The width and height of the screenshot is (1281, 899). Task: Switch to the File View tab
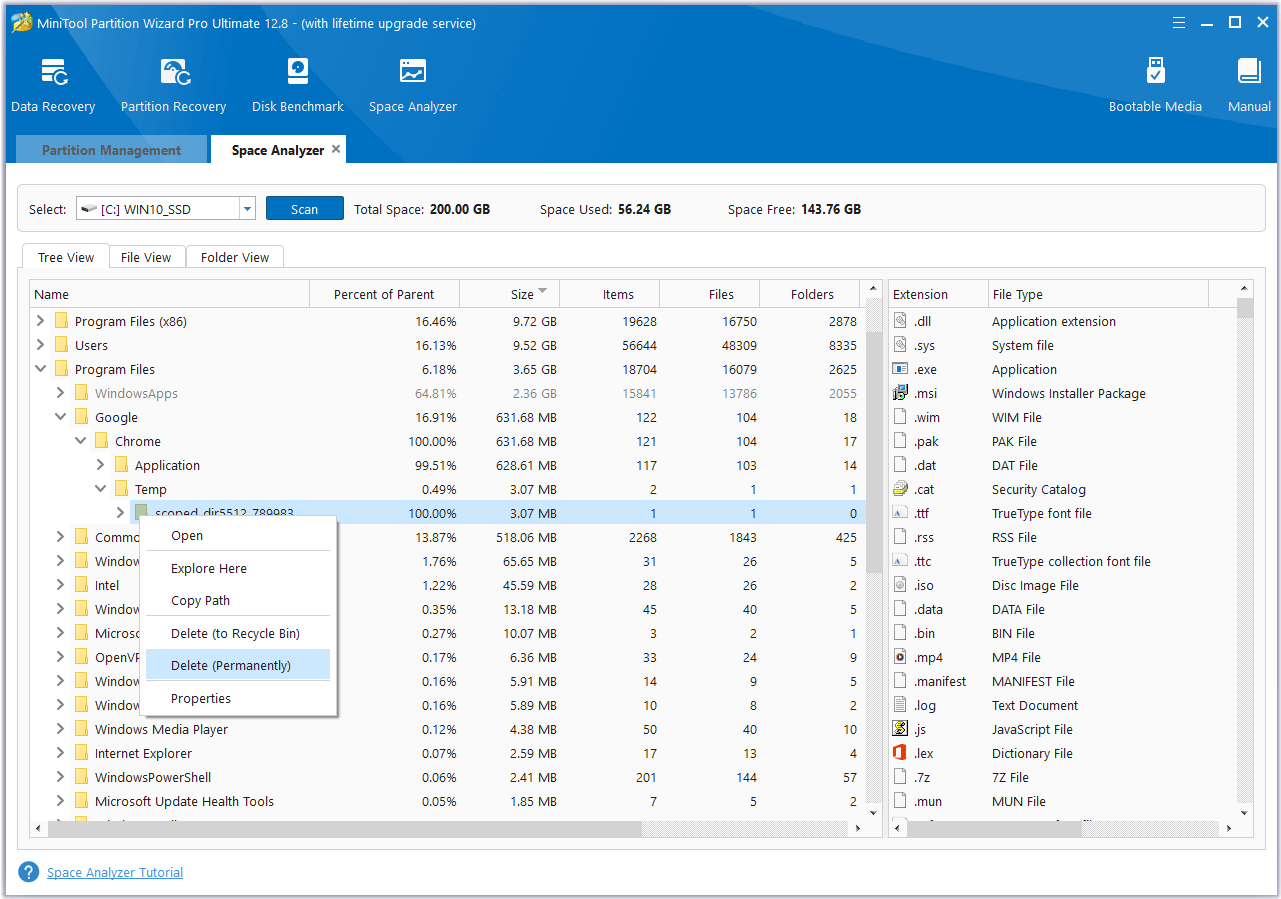click(146, 257)
